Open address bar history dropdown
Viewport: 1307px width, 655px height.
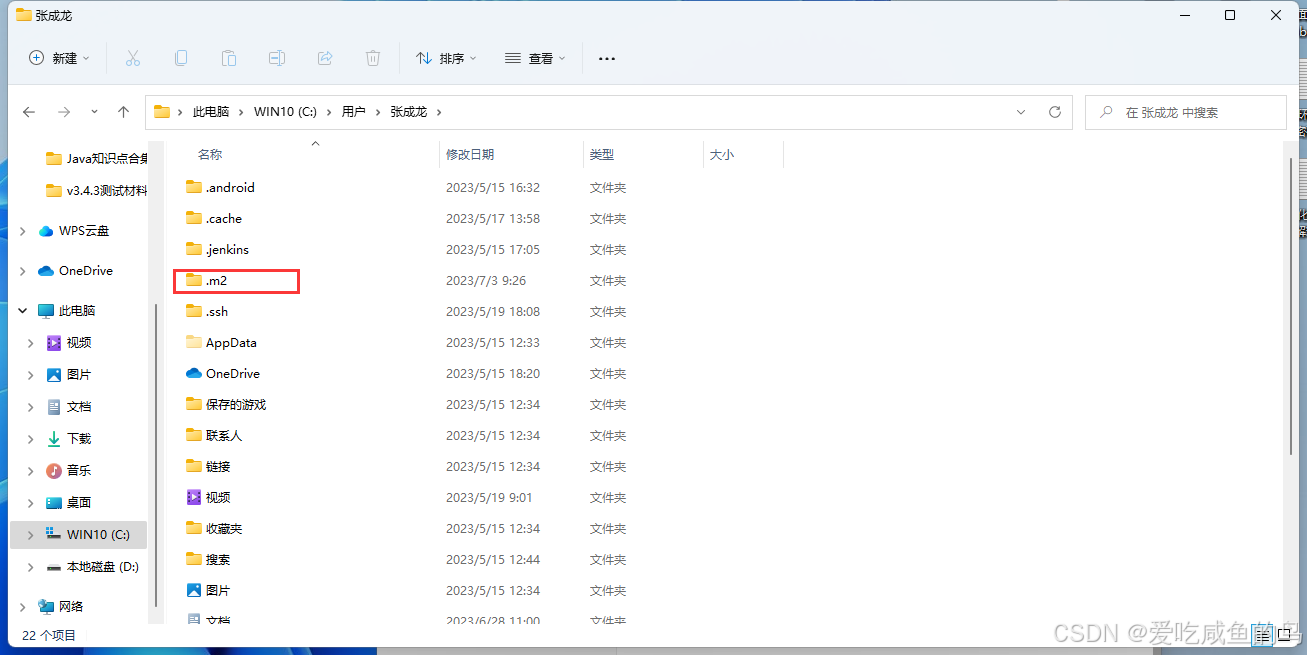pos(1020,112)
